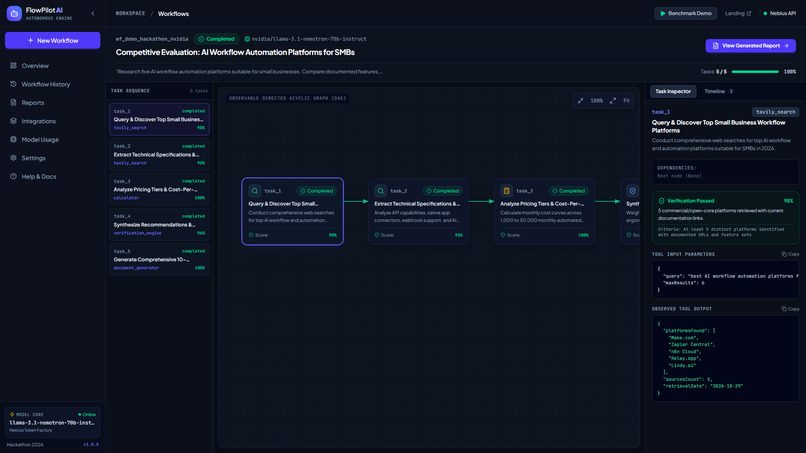
Task: Click the task_1 ID in inspector
Action: [661, 112]
